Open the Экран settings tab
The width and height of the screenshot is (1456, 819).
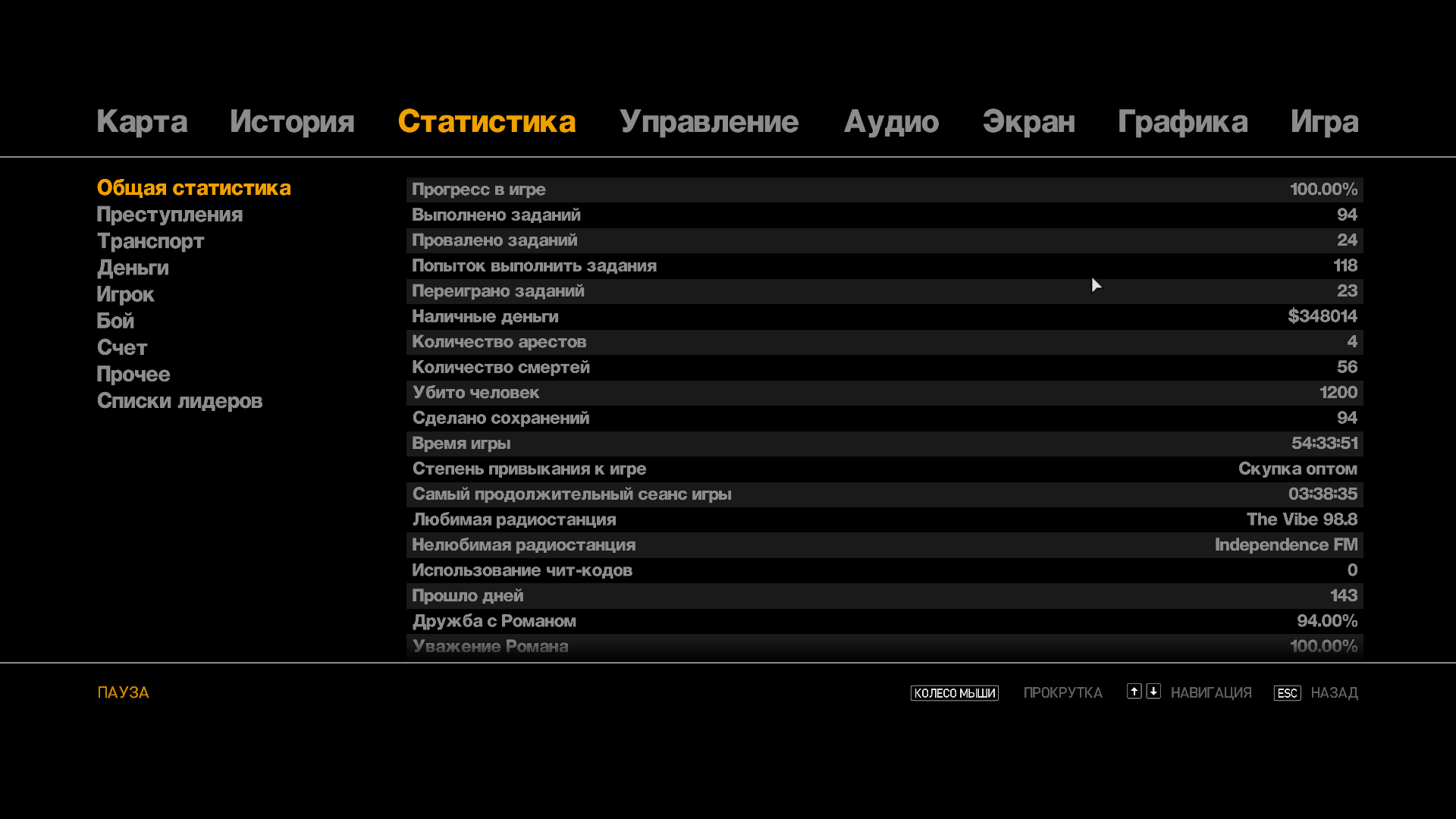point(1028,122)
